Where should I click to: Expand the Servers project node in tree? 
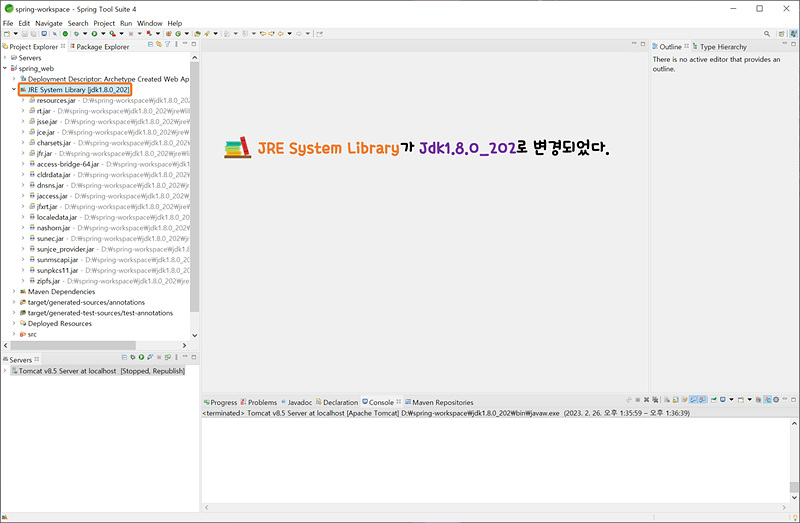(x=5, y=58)
